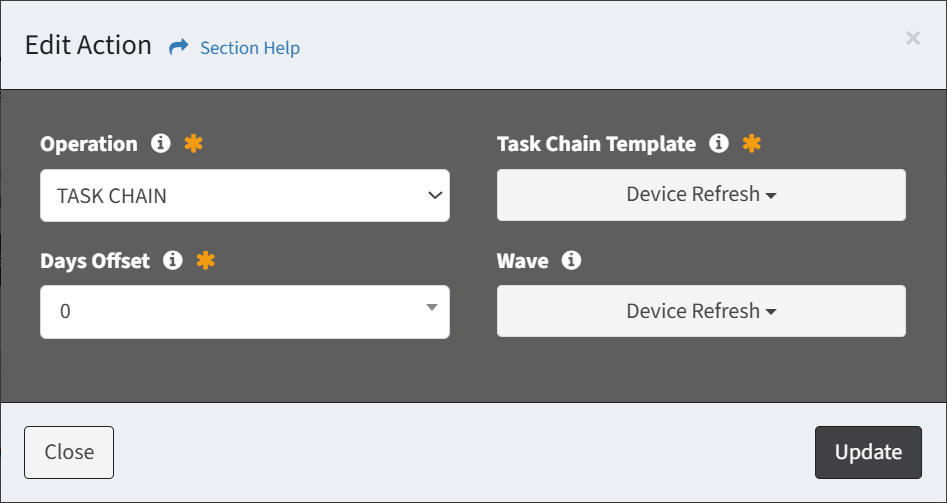Click the Days Offset dropdown arrow
This screenshot has width=947, height=503.
click(431, 307)
